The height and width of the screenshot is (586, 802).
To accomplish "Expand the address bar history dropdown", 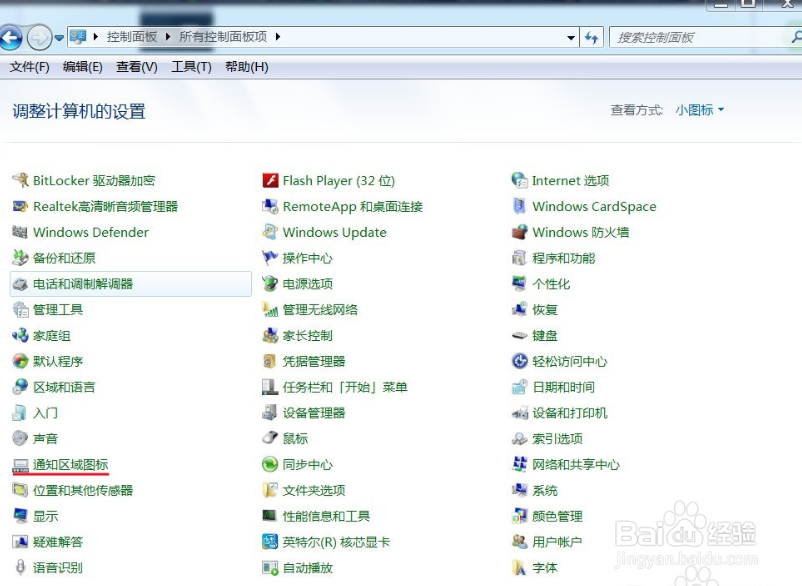I will coord(571,36).
